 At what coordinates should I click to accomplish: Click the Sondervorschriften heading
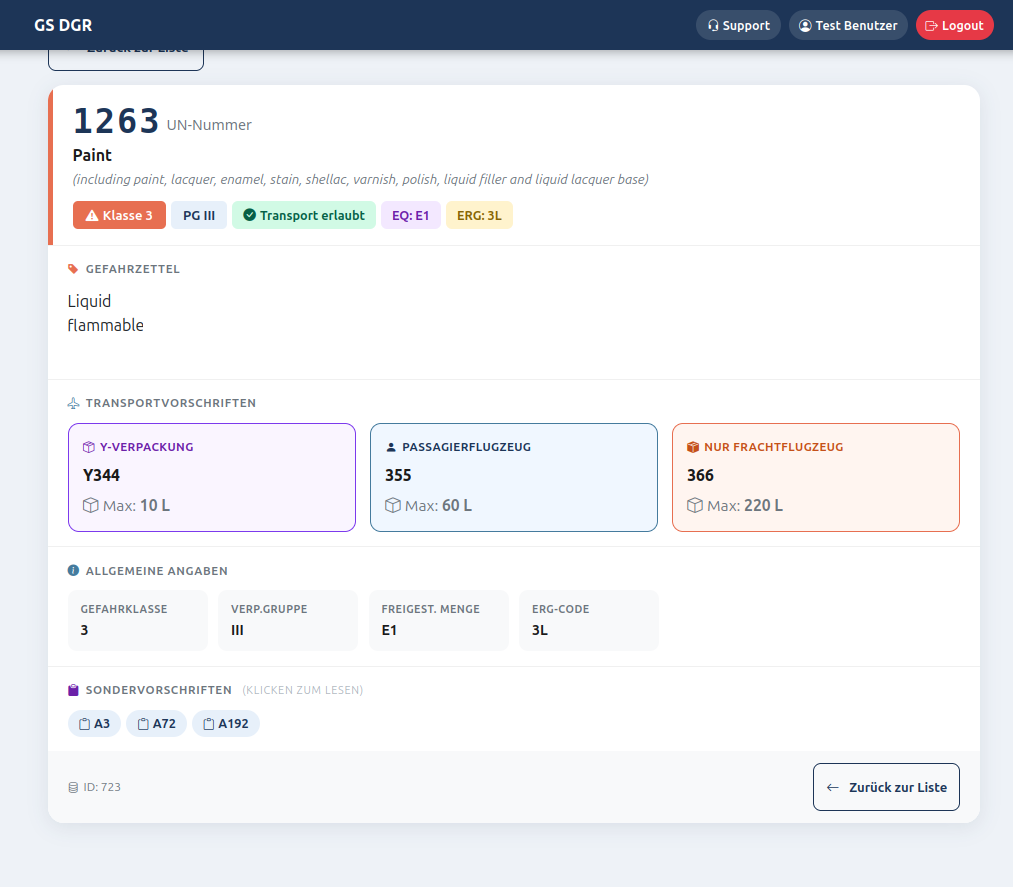(158, 690)
